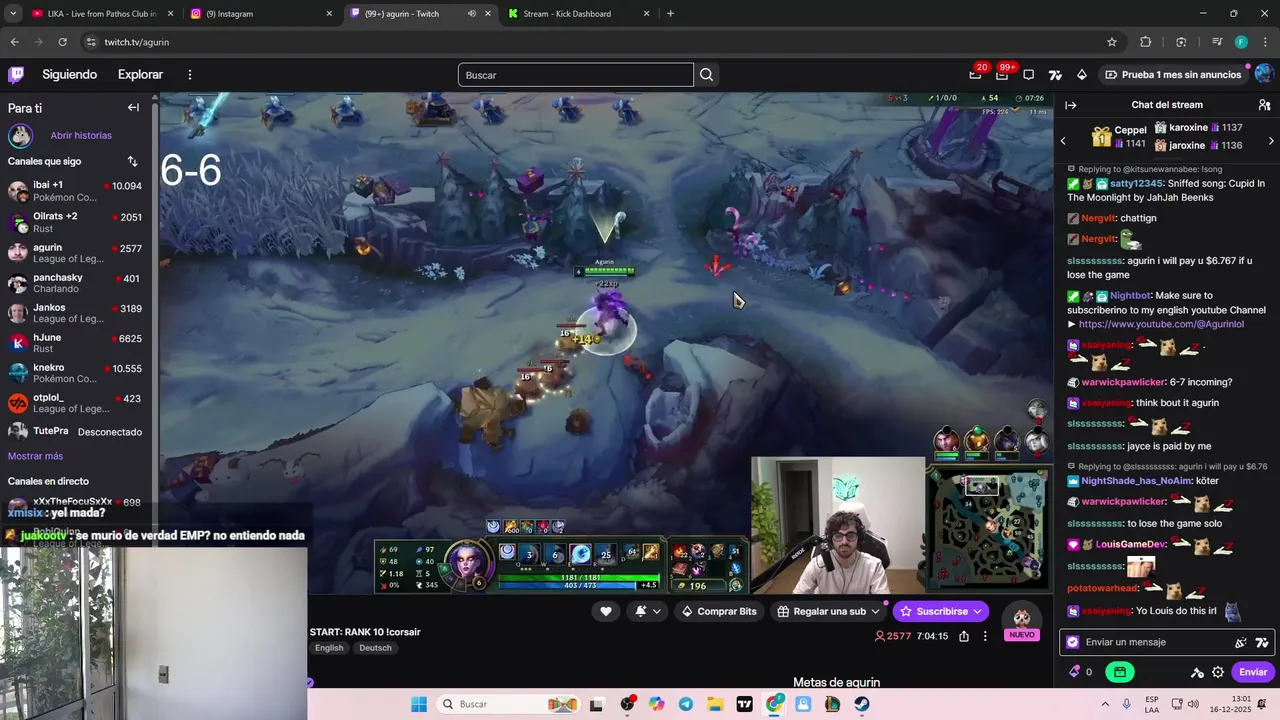Reload page with browser refresh button
Image resolution: width=1280 pixels, height=720 pixels.
coord(62,42)
